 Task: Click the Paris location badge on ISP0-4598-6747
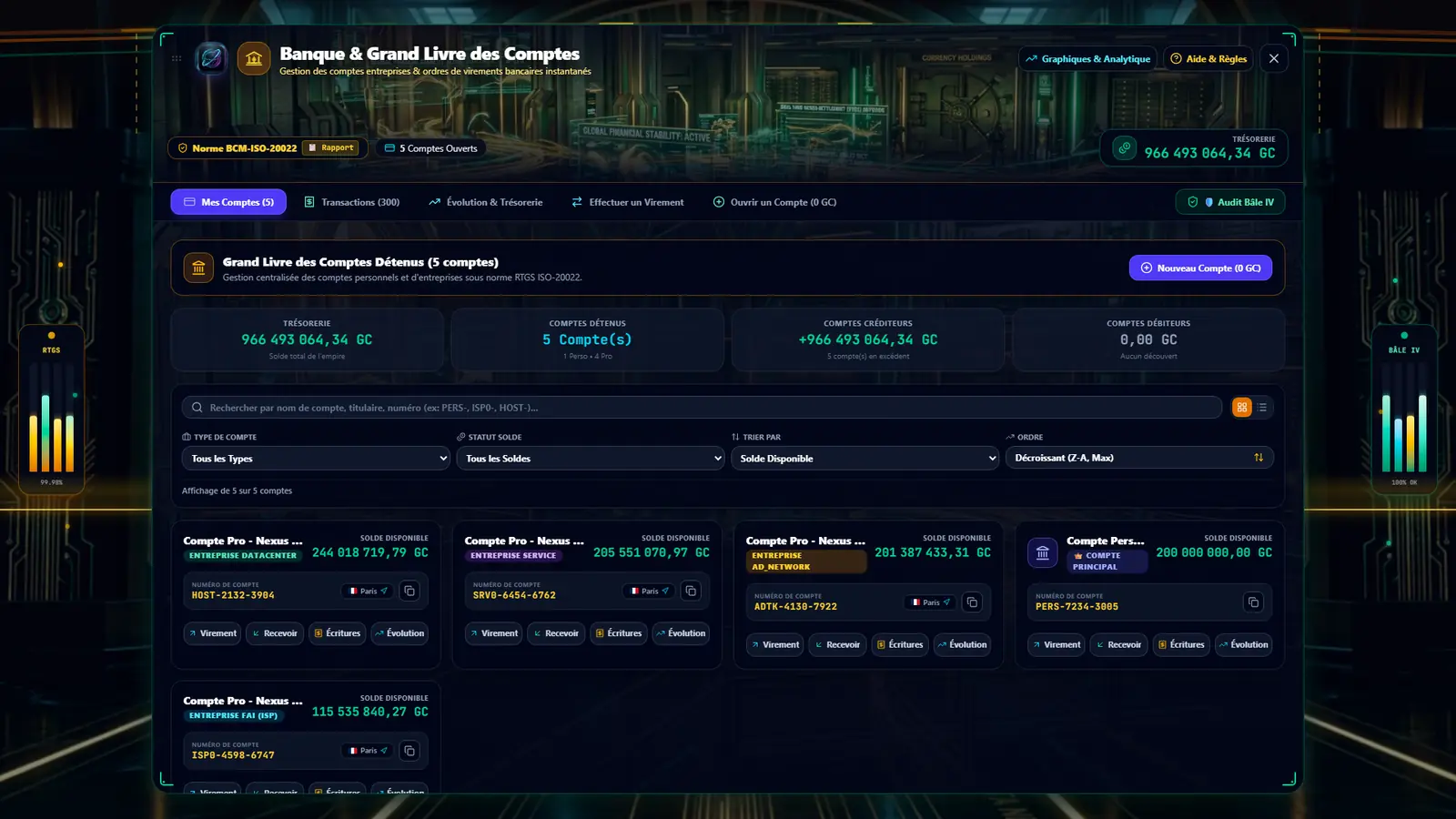coord(369,751)
